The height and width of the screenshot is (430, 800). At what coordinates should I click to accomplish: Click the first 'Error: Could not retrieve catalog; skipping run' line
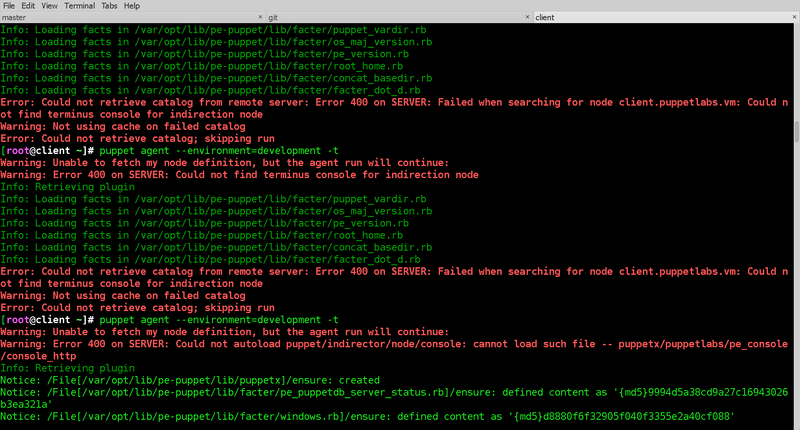(137, 139)
